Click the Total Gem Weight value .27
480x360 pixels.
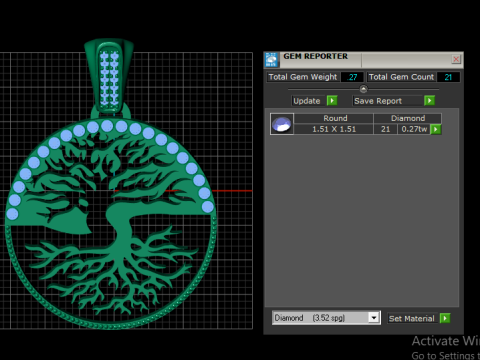click(352, 77)
